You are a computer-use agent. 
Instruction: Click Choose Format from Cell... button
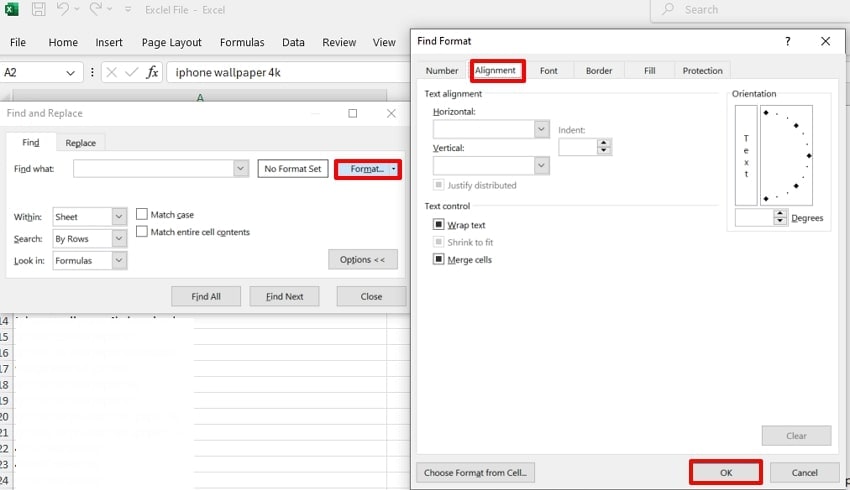click(x=475, y=472)
